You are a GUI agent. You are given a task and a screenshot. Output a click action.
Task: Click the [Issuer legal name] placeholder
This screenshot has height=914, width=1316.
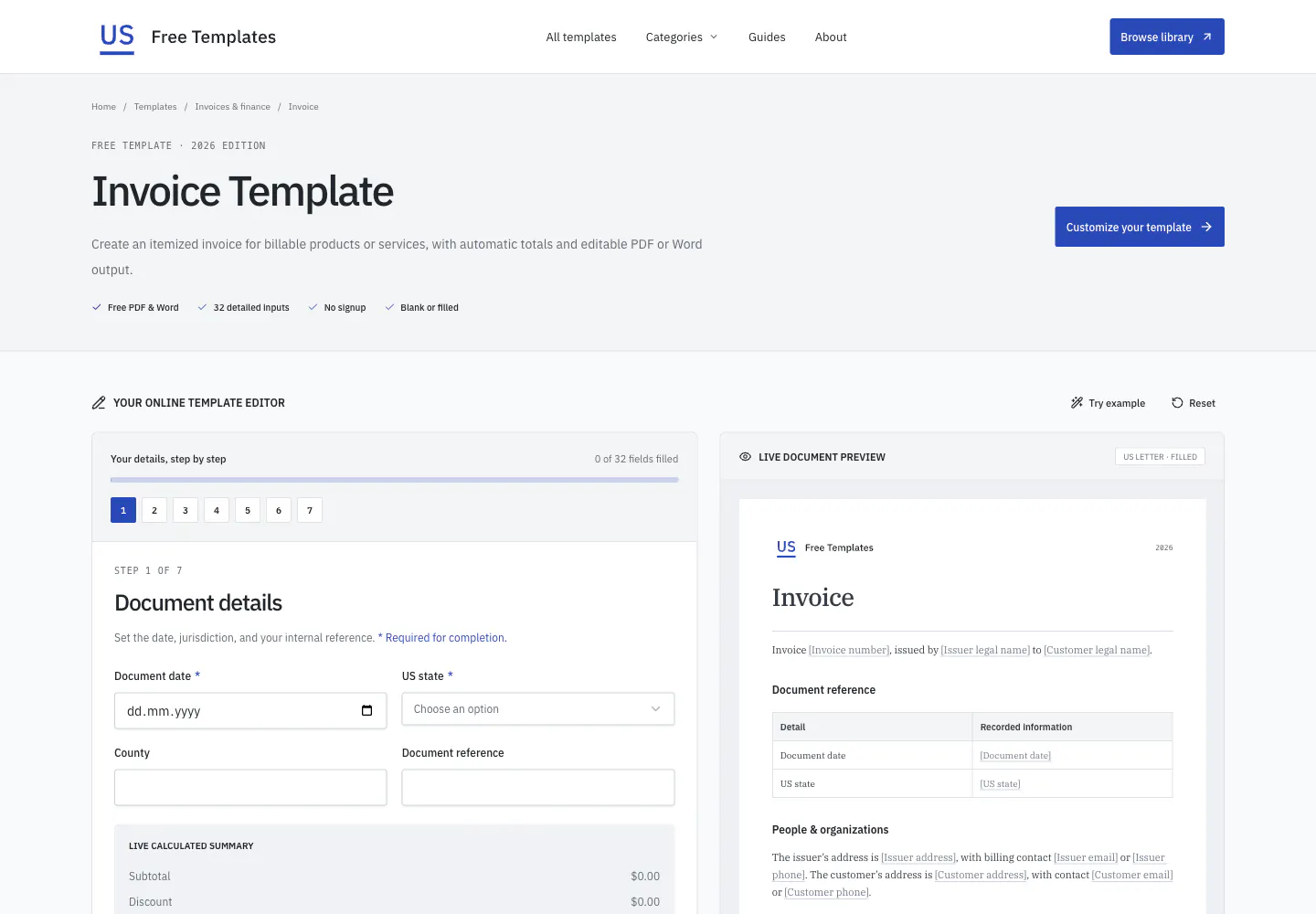point(985,650)
